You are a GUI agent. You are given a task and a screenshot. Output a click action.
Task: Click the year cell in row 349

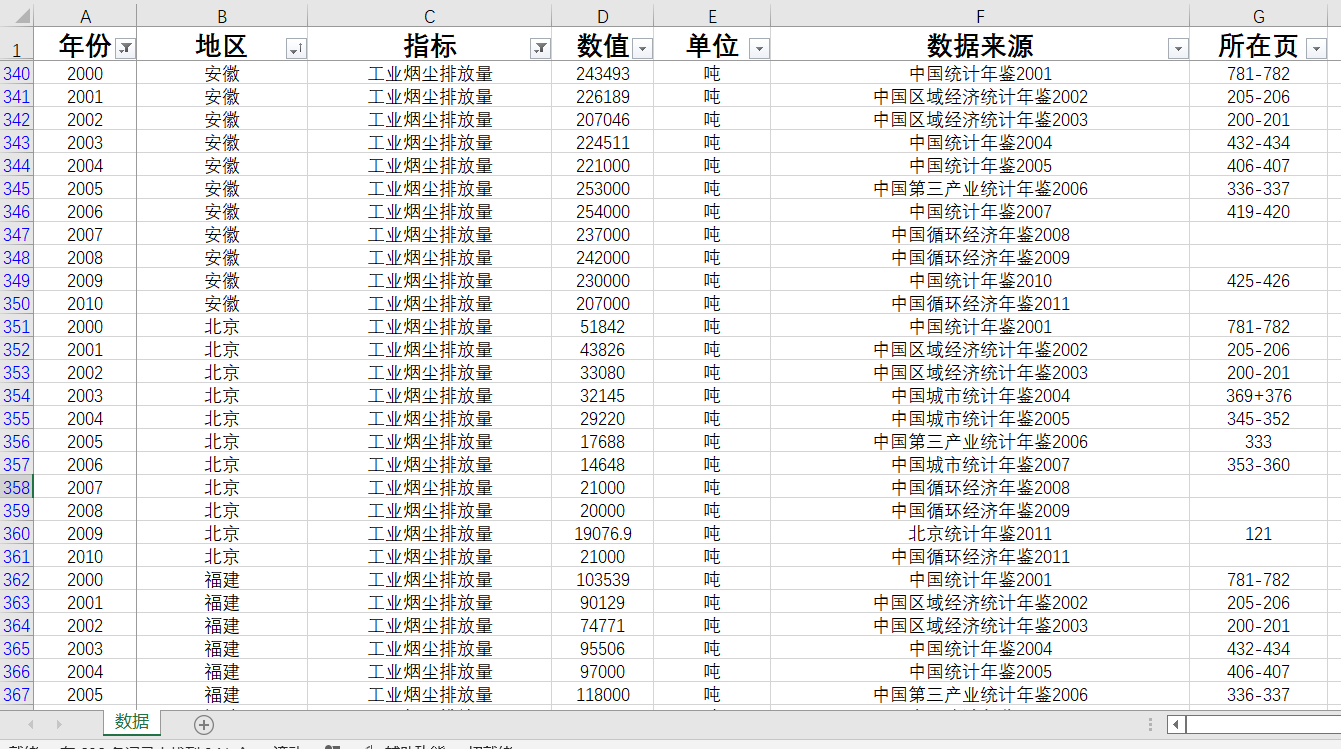coord(85,281)
